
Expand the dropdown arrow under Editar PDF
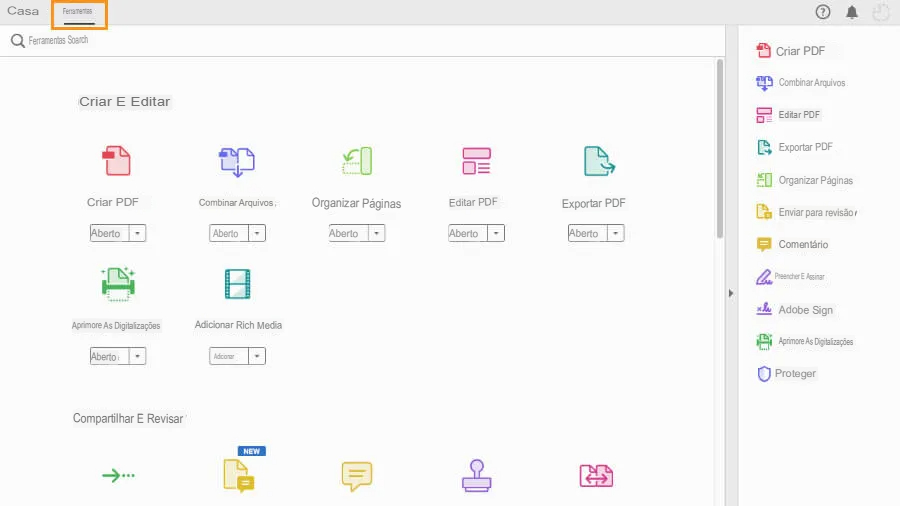496,233
